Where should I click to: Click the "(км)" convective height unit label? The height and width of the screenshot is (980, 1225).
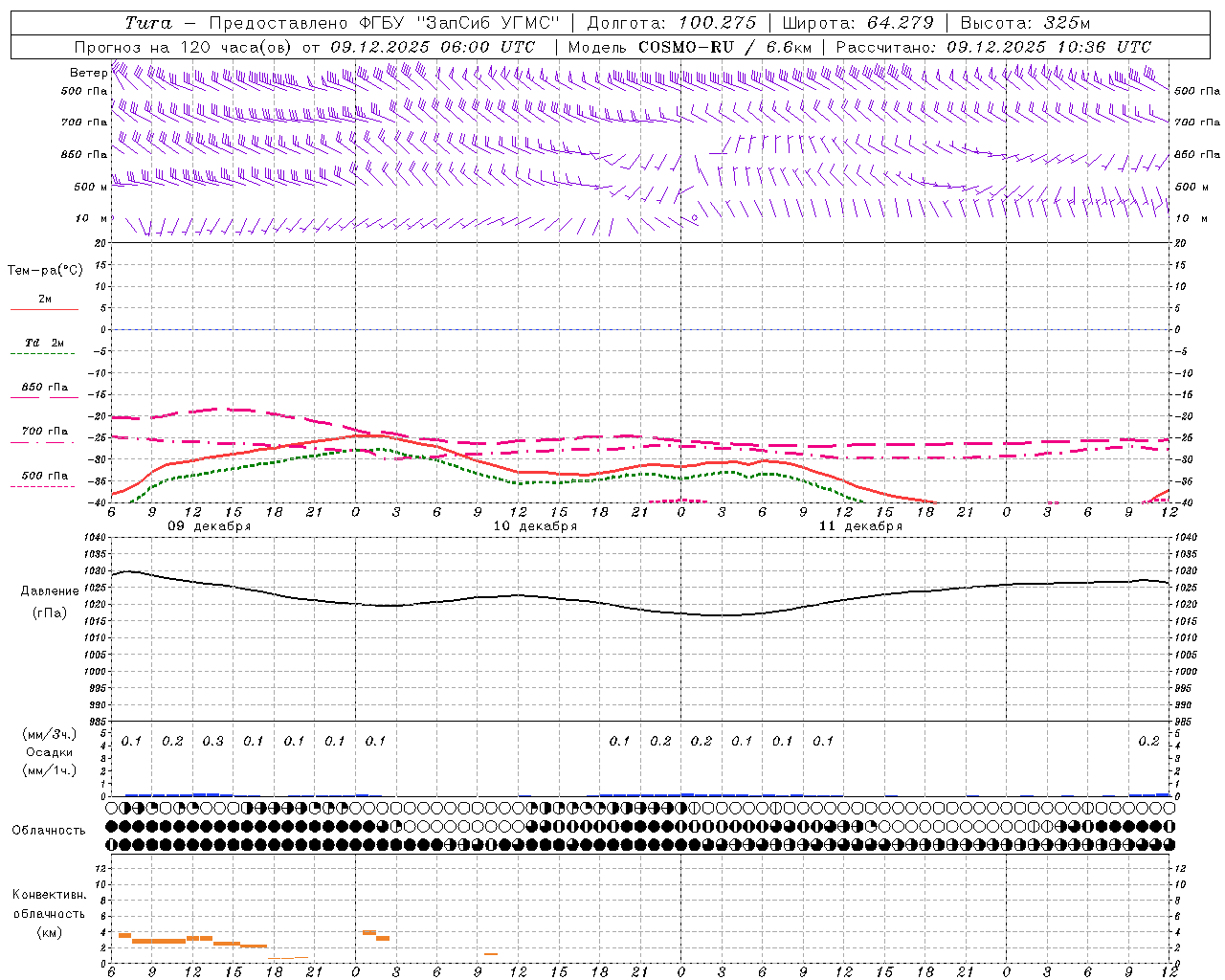coord(49,931)
